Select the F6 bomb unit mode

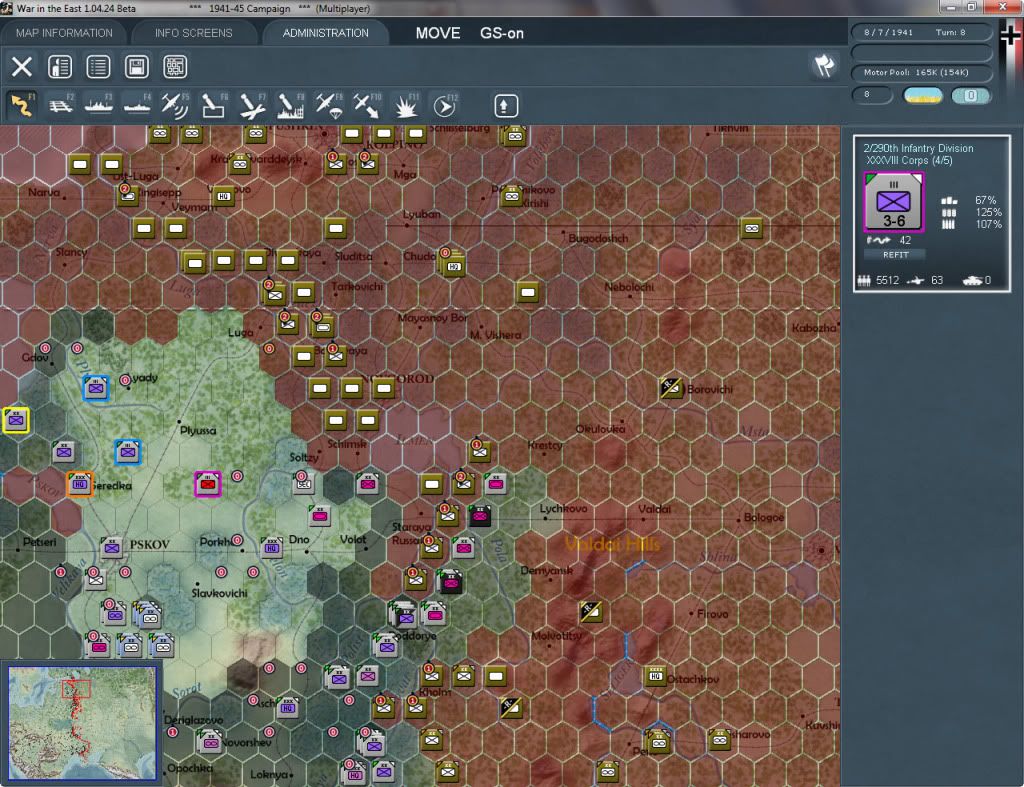[x=214, y=105]
